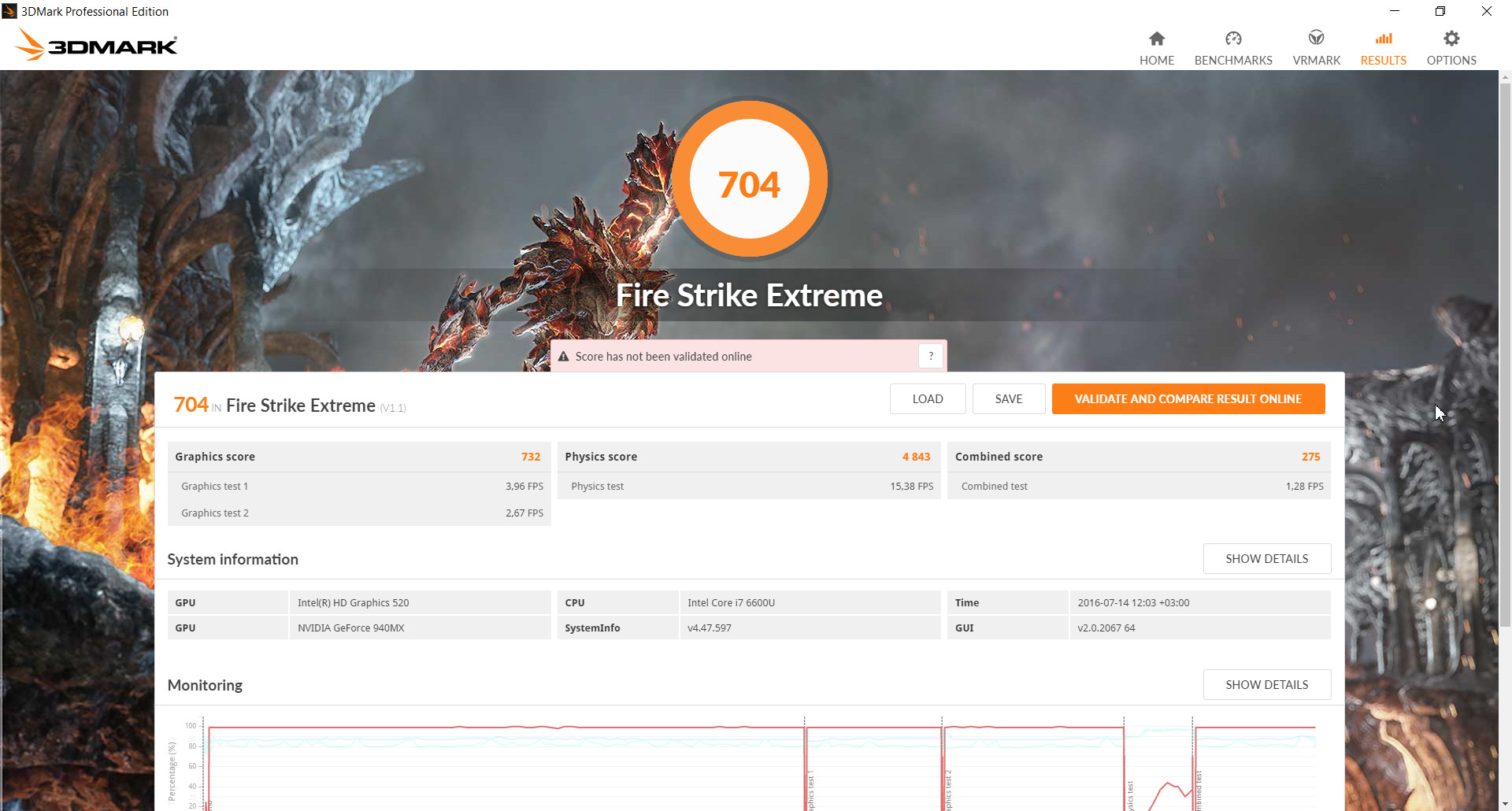The width and height of the screenshot is (1512, 811).
Task: Select Graphics test 2 row
Action: tap(359, 513)
